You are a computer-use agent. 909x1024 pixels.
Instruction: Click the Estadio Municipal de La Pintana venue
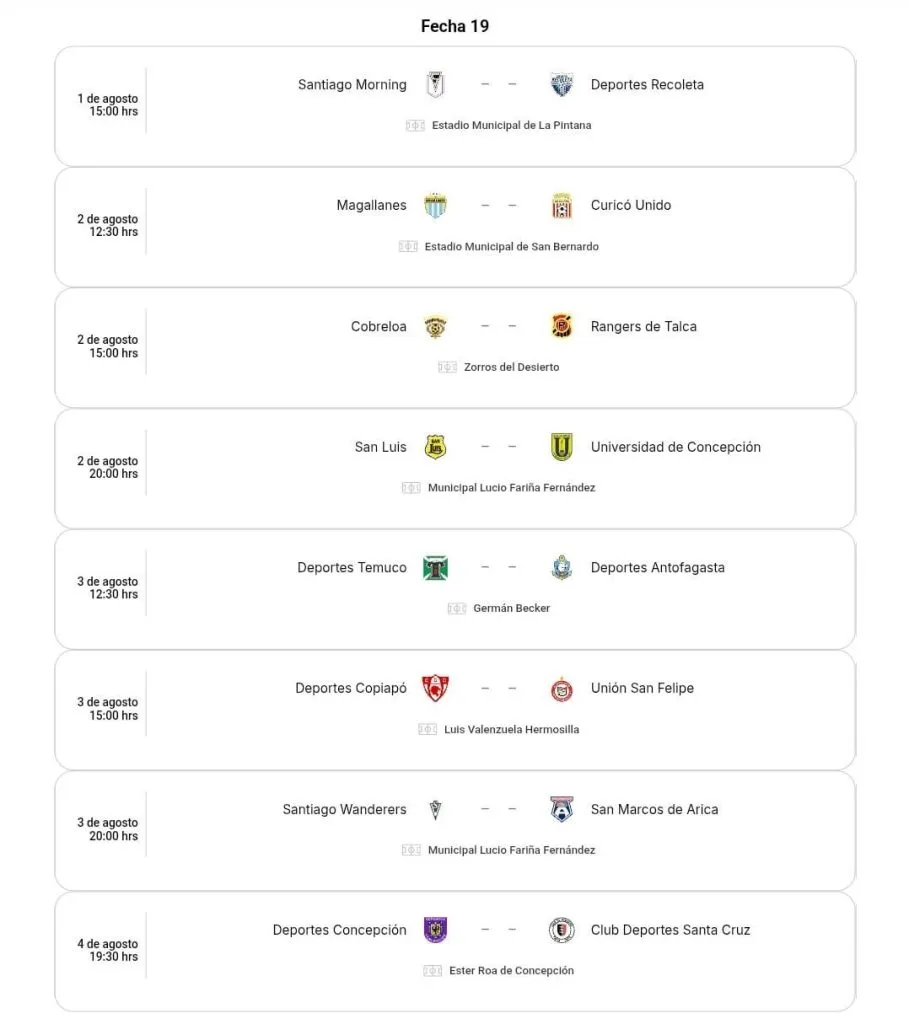point(511,126)
